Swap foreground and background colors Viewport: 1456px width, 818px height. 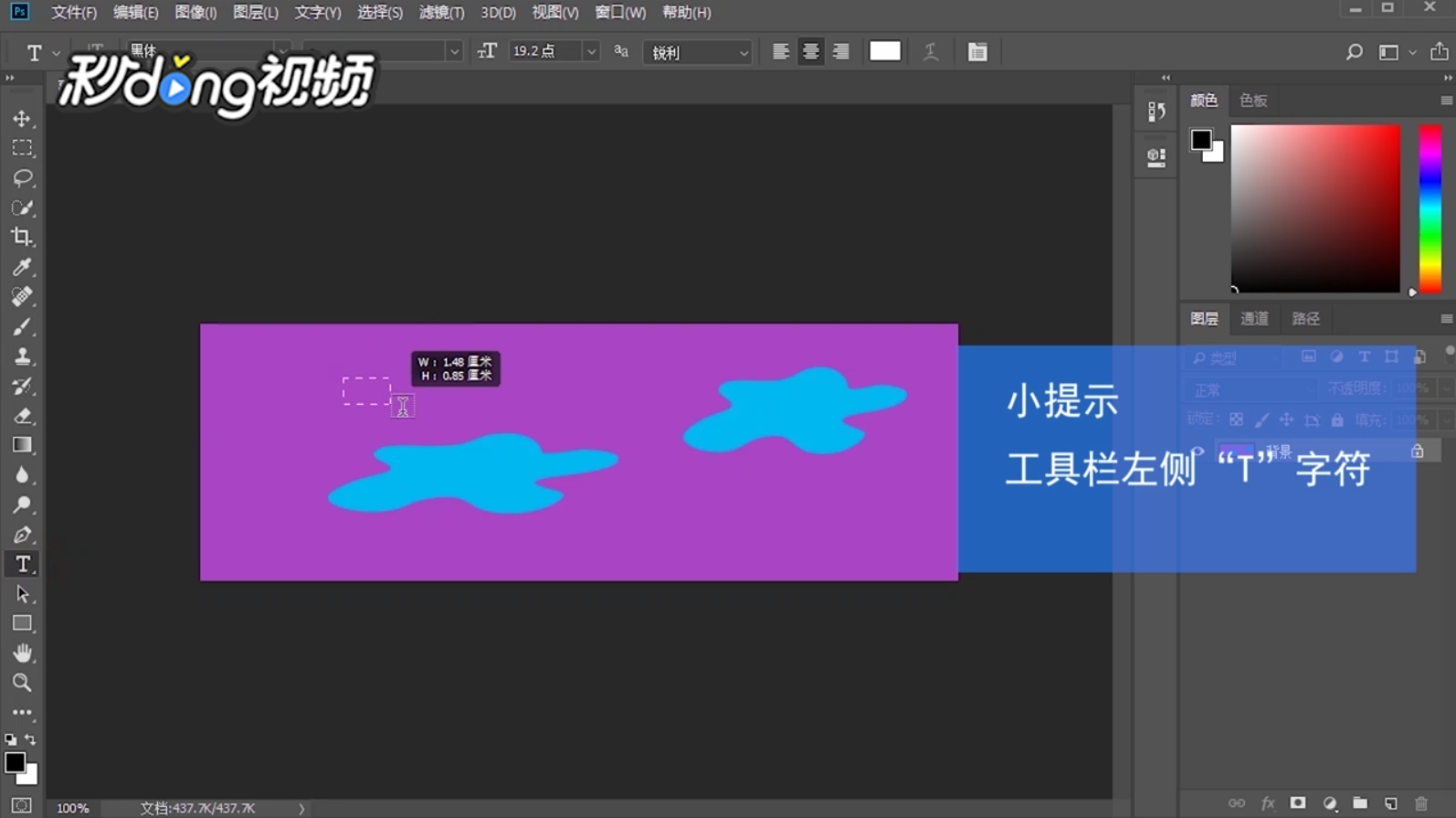pyautogui.click(x=31, y=738)
